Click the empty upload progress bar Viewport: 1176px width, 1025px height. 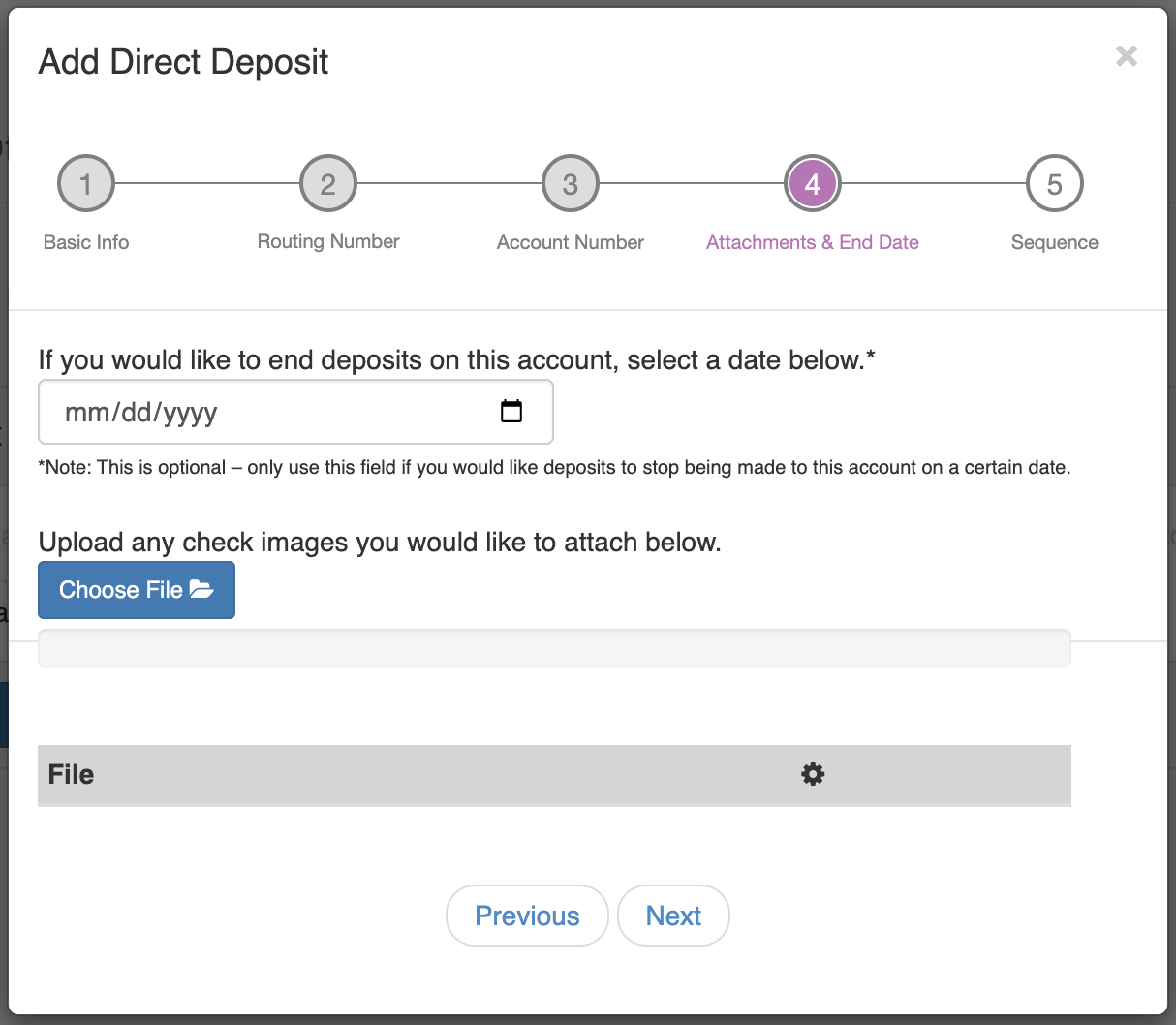(x=554, y=647)
